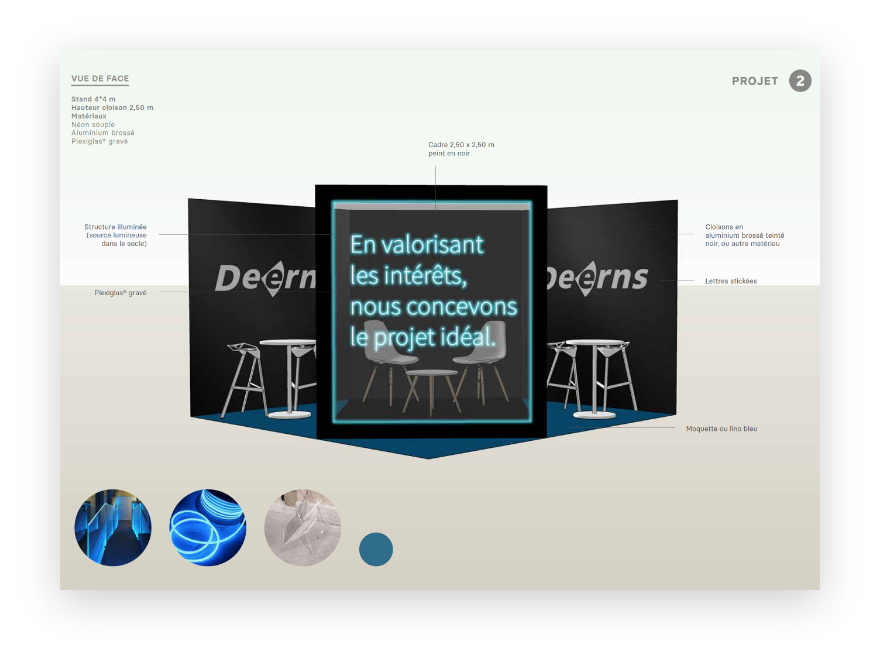Image resolution: width=880 pixels, height=660 pixels.
Task: Click the 'Lettres stickées' annotation label
Action: click(730, 281)
